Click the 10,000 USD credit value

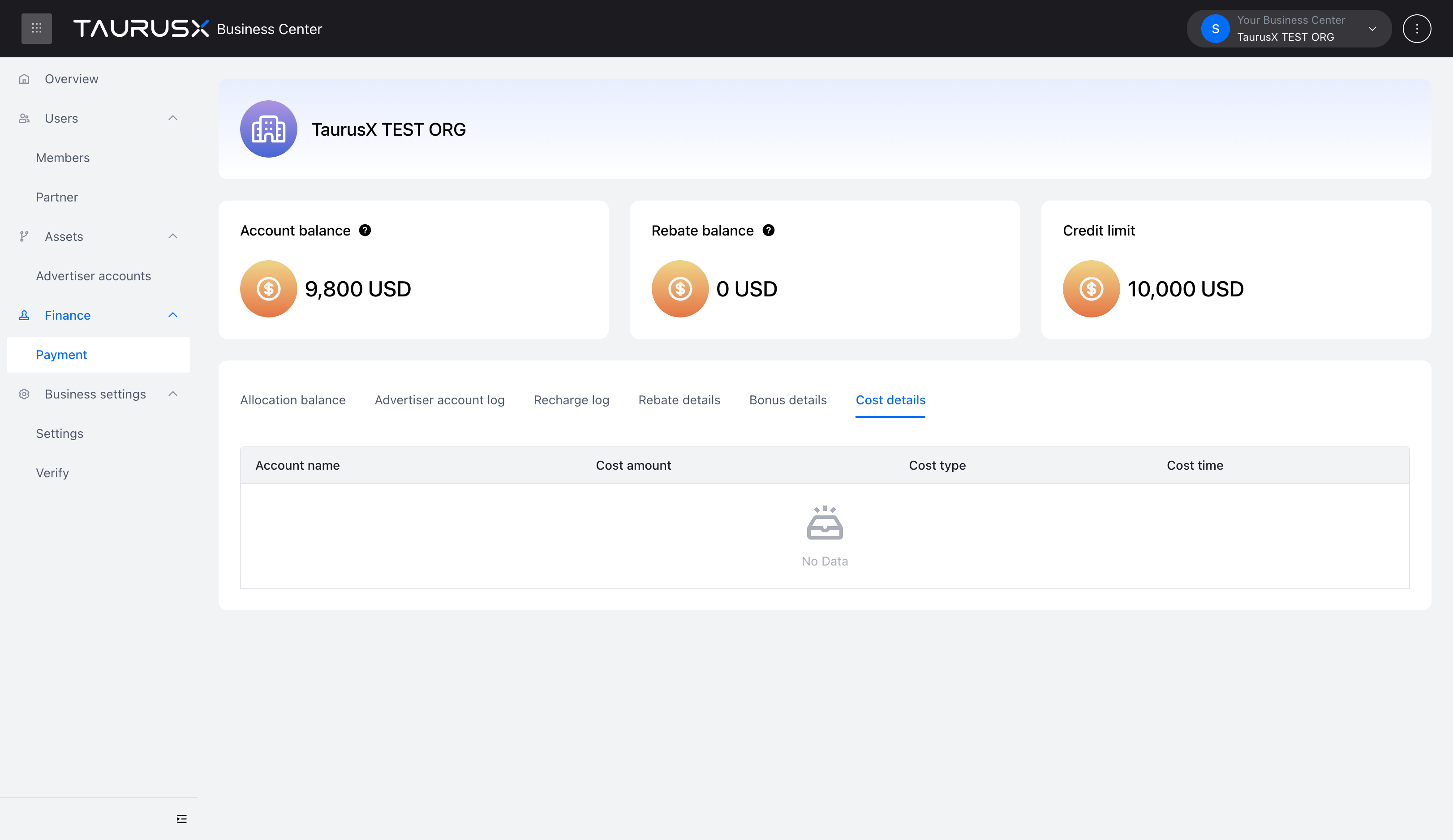(1185, 289)
